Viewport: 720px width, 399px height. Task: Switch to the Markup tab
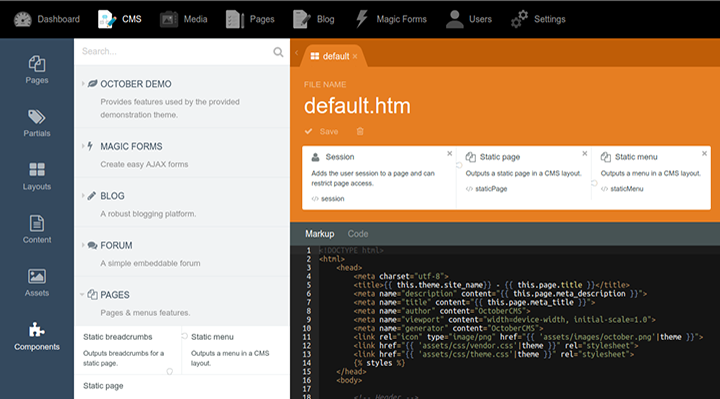click(320, 234)
